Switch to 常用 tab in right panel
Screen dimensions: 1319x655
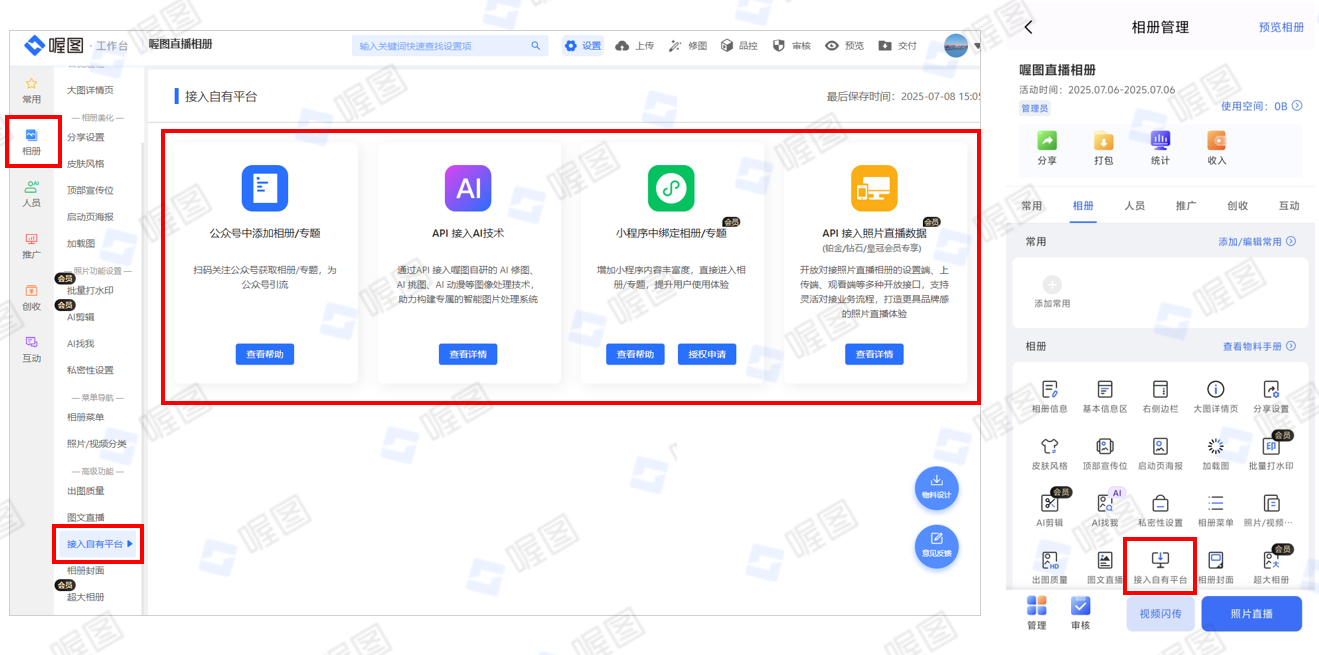(1031, 205)
